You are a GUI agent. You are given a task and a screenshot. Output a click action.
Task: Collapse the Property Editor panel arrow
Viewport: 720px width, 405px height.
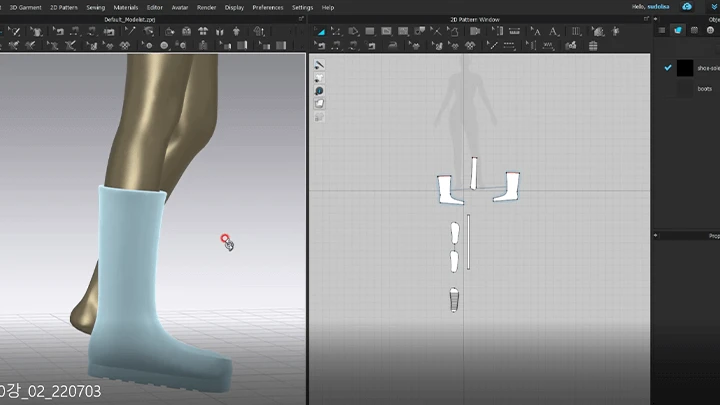(x=656, y=235)
